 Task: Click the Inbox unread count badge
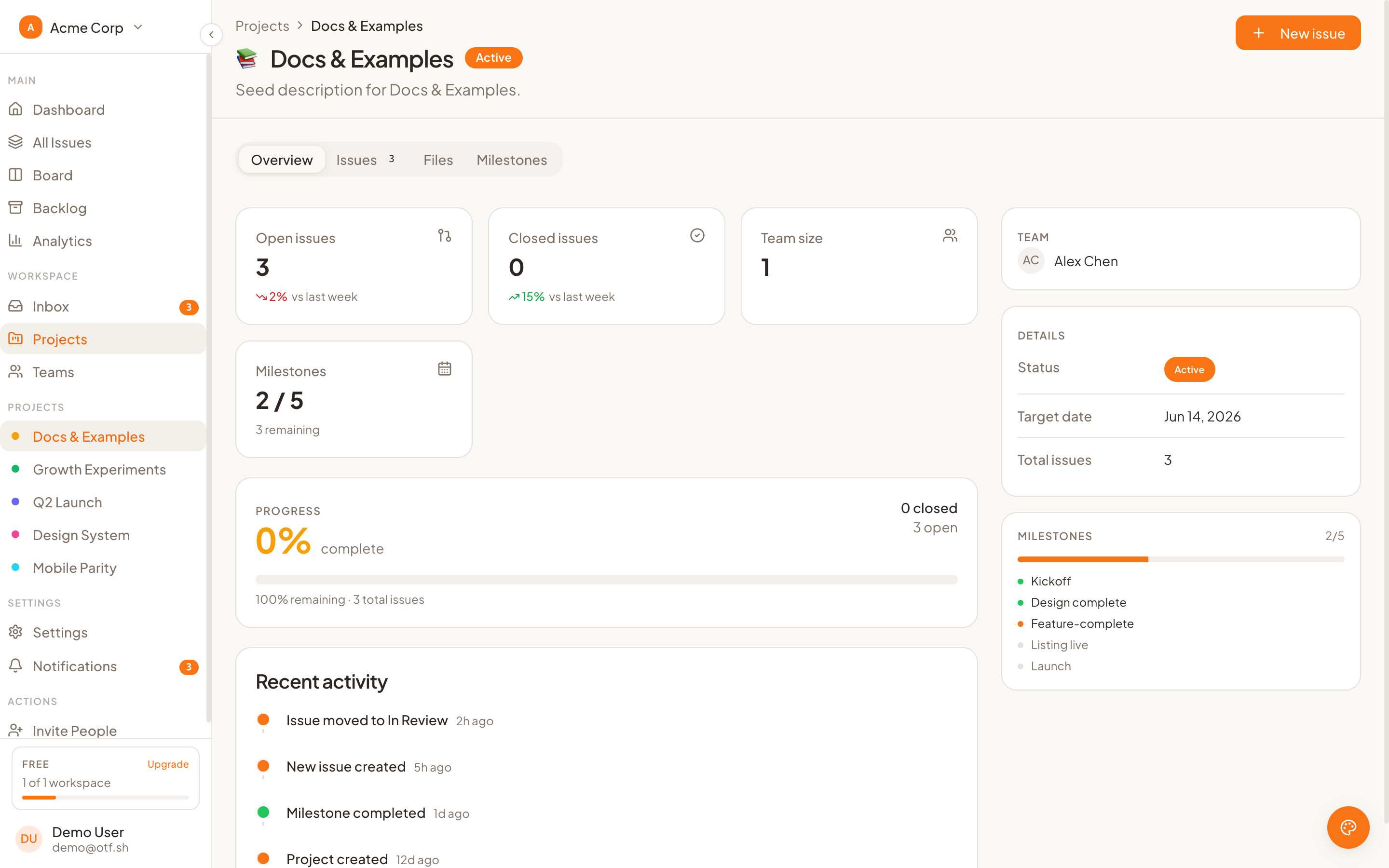tap(189, 307)
